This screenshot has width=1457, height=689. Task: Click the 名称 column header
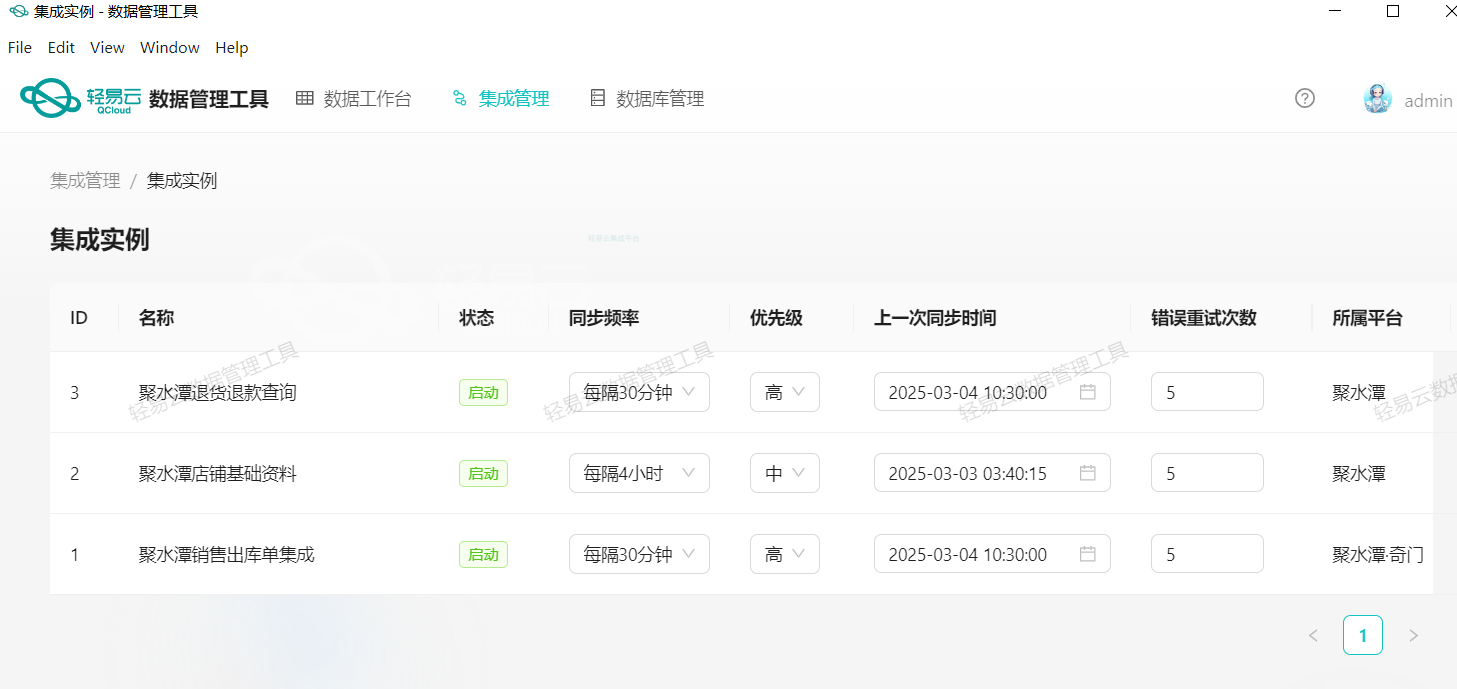[156, 318]
